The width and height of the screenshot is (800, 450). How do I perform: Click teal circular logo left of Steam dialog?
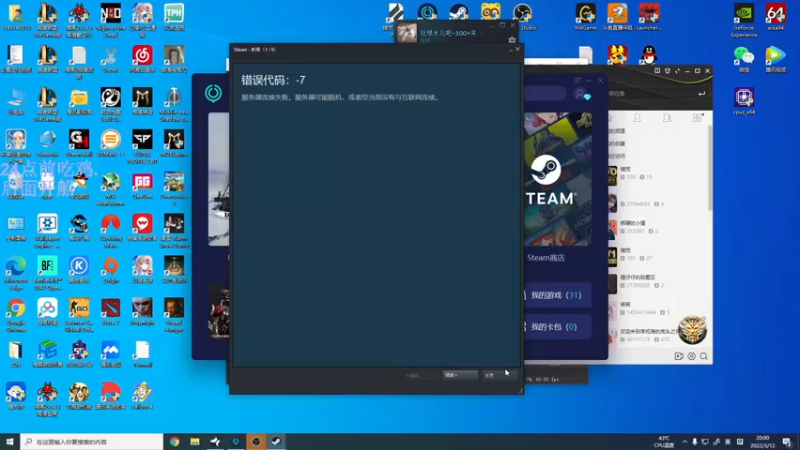[213, 93]
